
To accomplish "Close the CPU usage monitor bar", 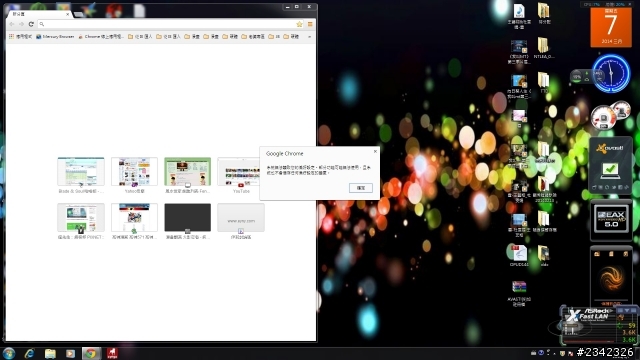I will point(629,4).
